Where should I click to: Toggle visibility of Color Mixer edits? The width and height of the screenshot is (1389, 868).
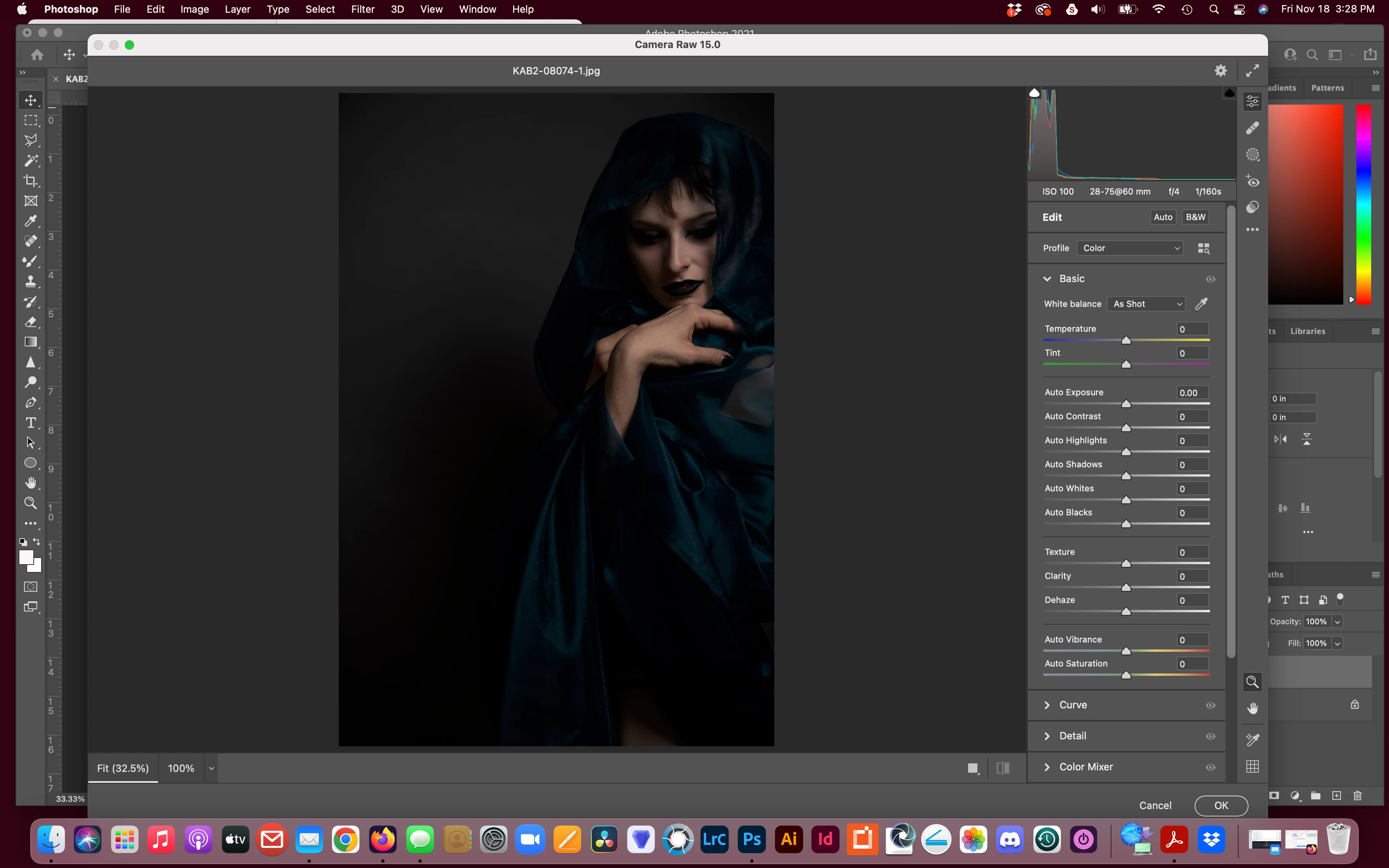(x=1210, y=767)
